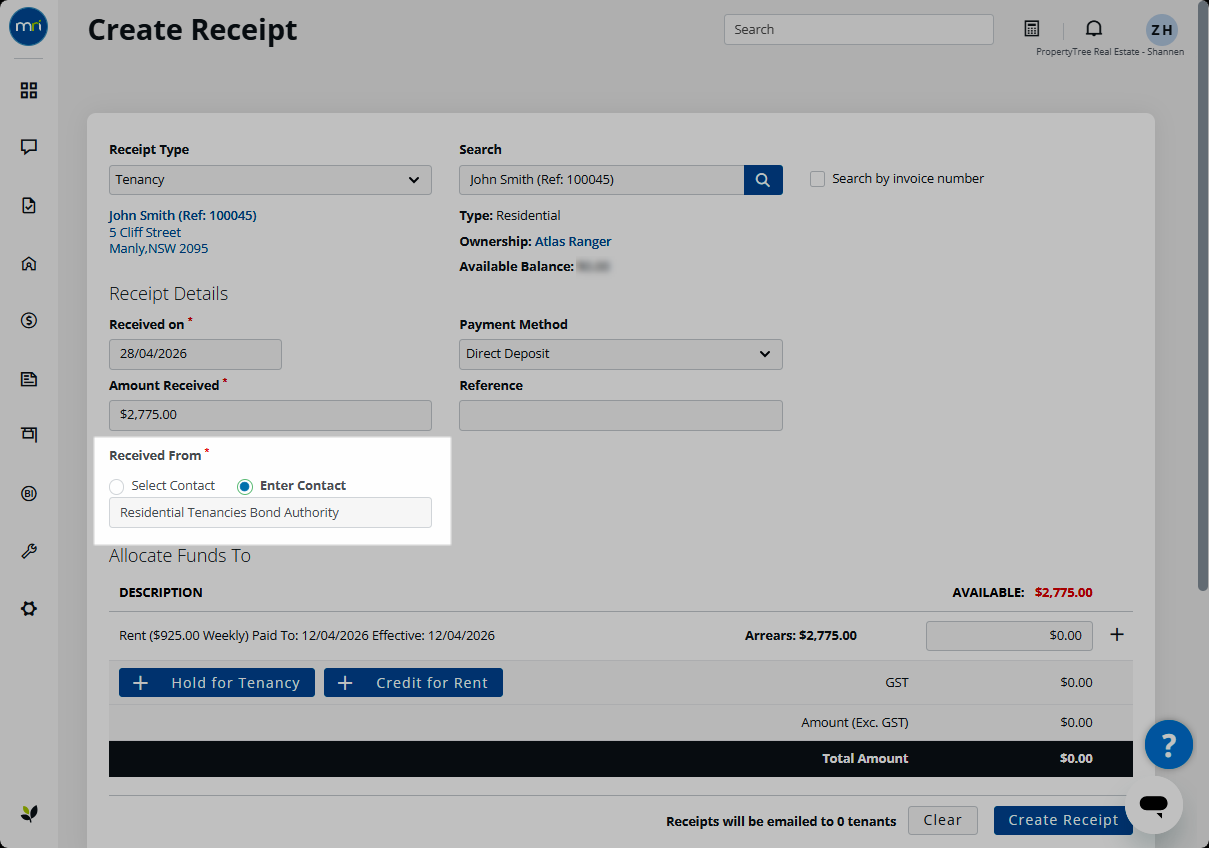Click the PropertyTree Real Estate - Shannen text

coord(1110,52)
